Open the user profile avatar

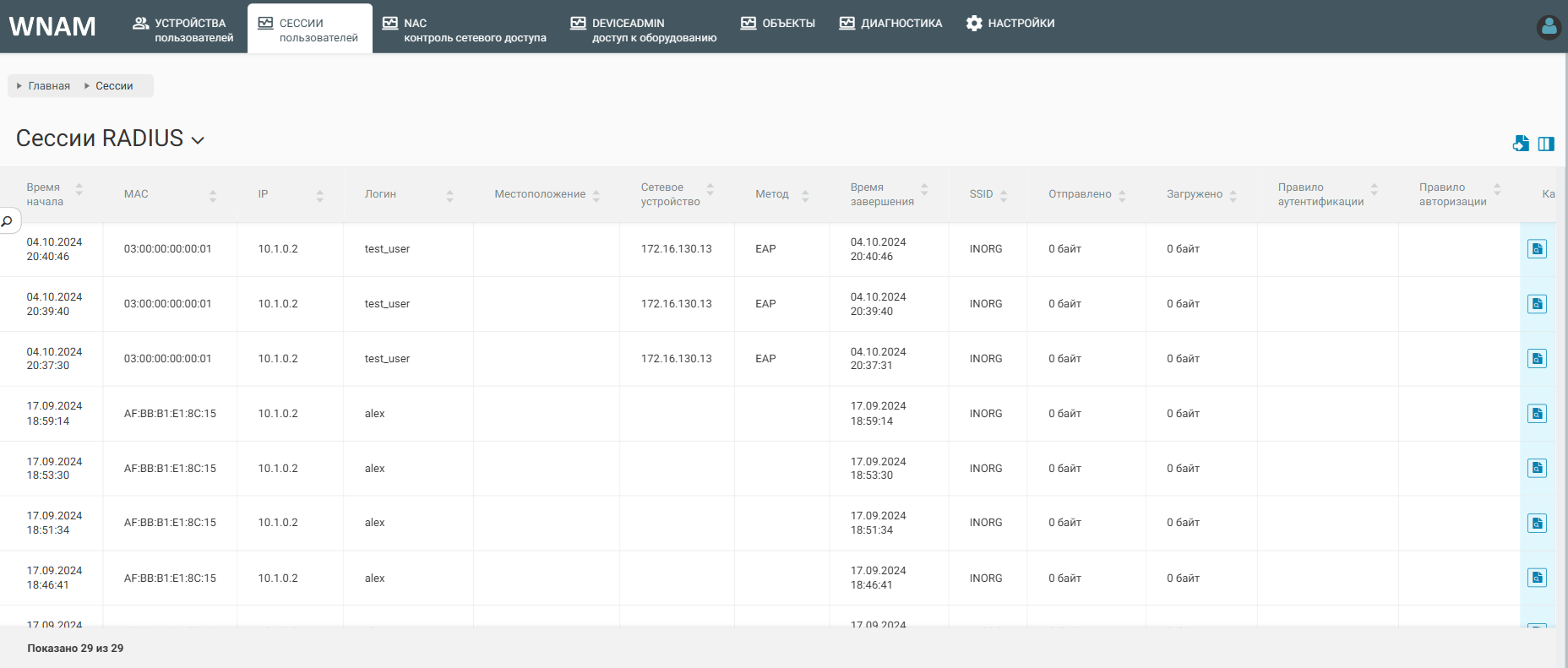coord(1549,27)
